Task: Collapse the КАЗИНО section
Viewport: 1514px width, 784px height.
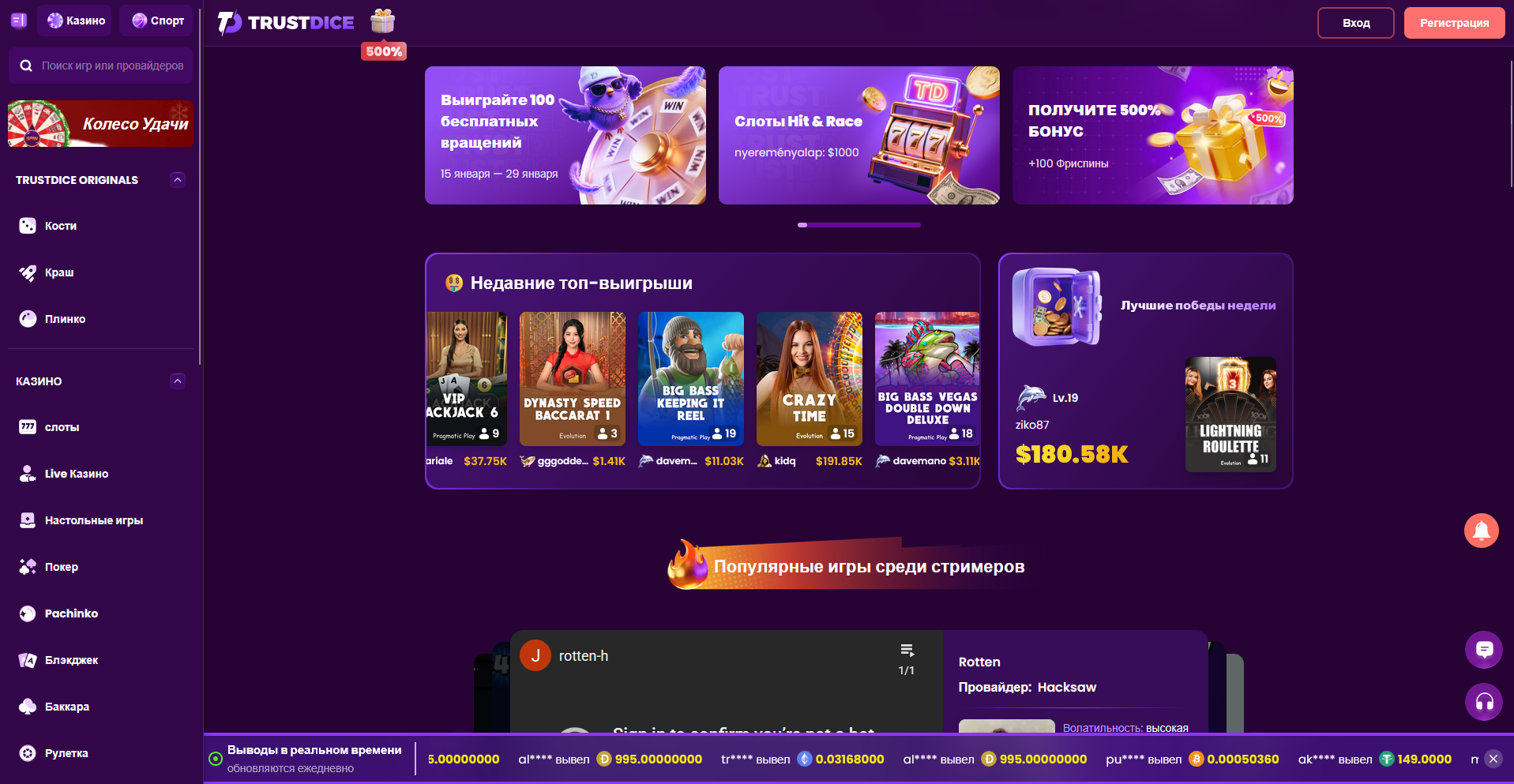Action: point(178,381)
